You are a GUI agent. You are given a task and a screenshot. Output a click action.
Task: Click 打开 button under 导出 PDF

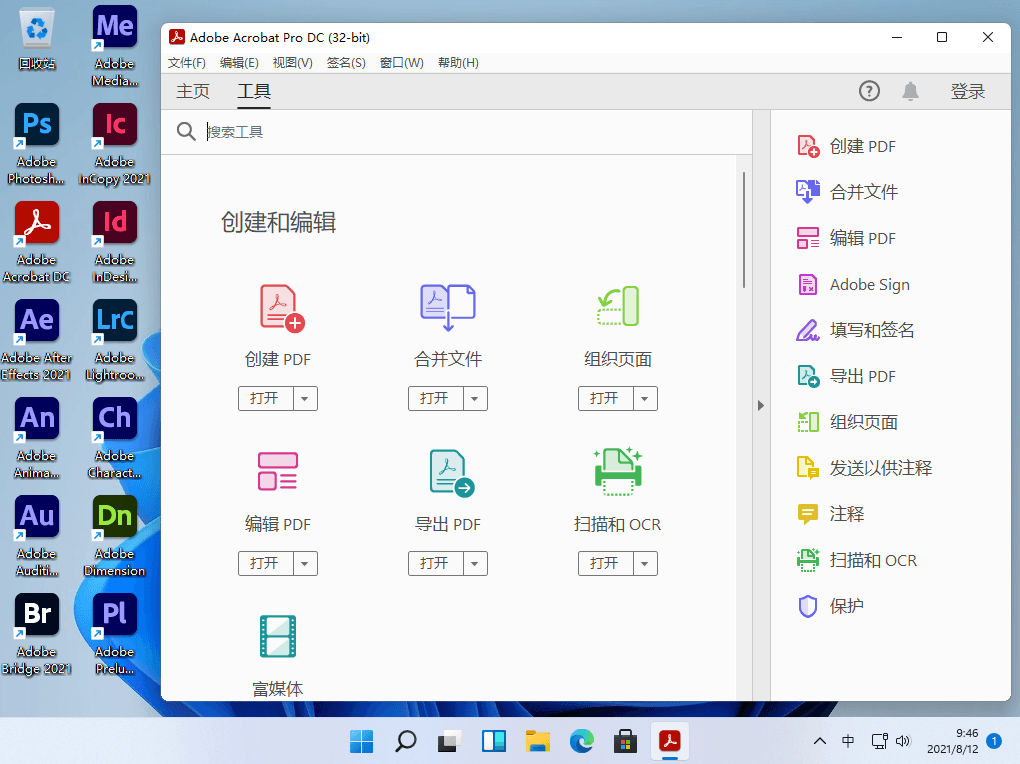point(435,564)
